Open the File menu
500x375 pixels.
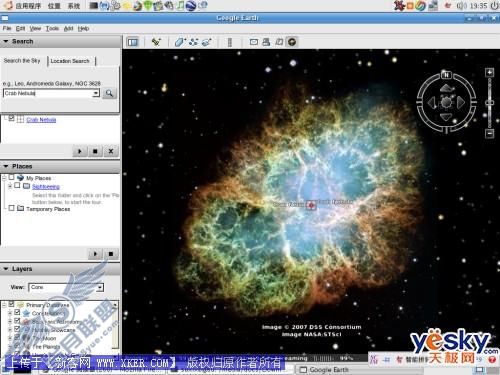(7, 28)
